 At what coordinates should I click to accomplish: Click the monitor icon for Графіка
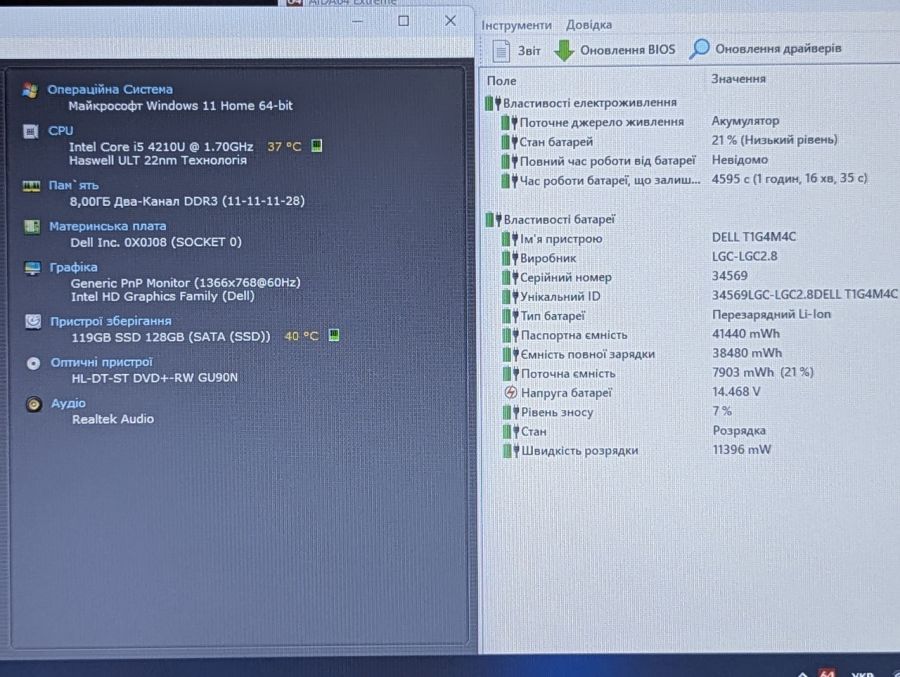[32, 268]
